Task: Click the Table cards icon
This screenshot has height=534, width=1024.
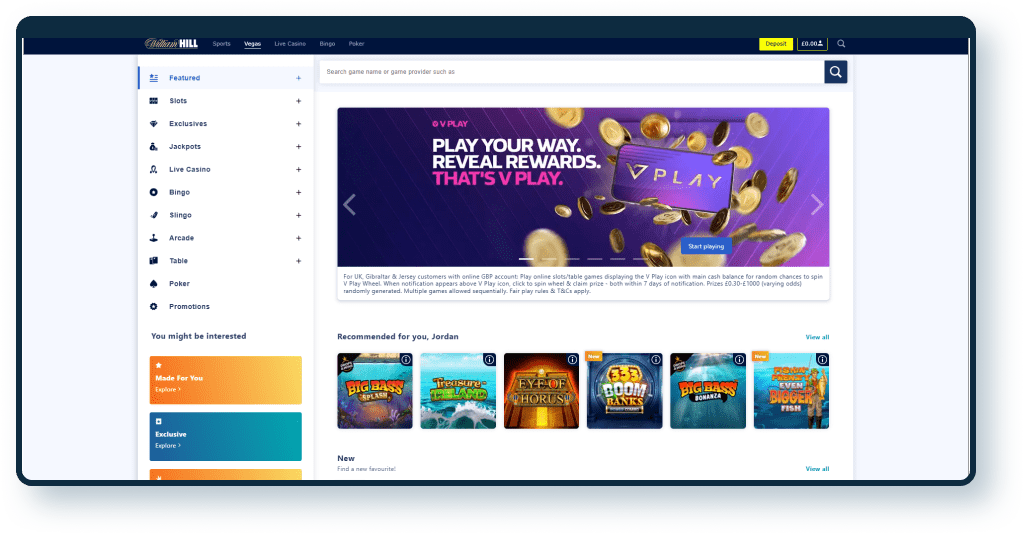Action: [153, 260]
